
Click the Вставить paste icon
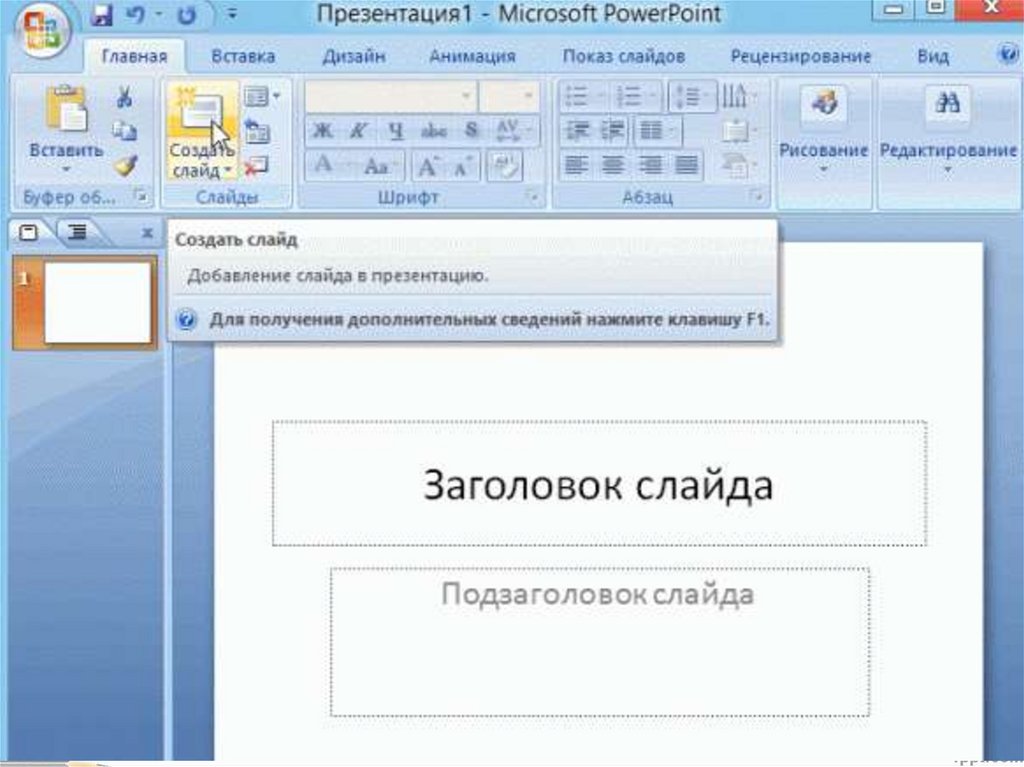66,108
